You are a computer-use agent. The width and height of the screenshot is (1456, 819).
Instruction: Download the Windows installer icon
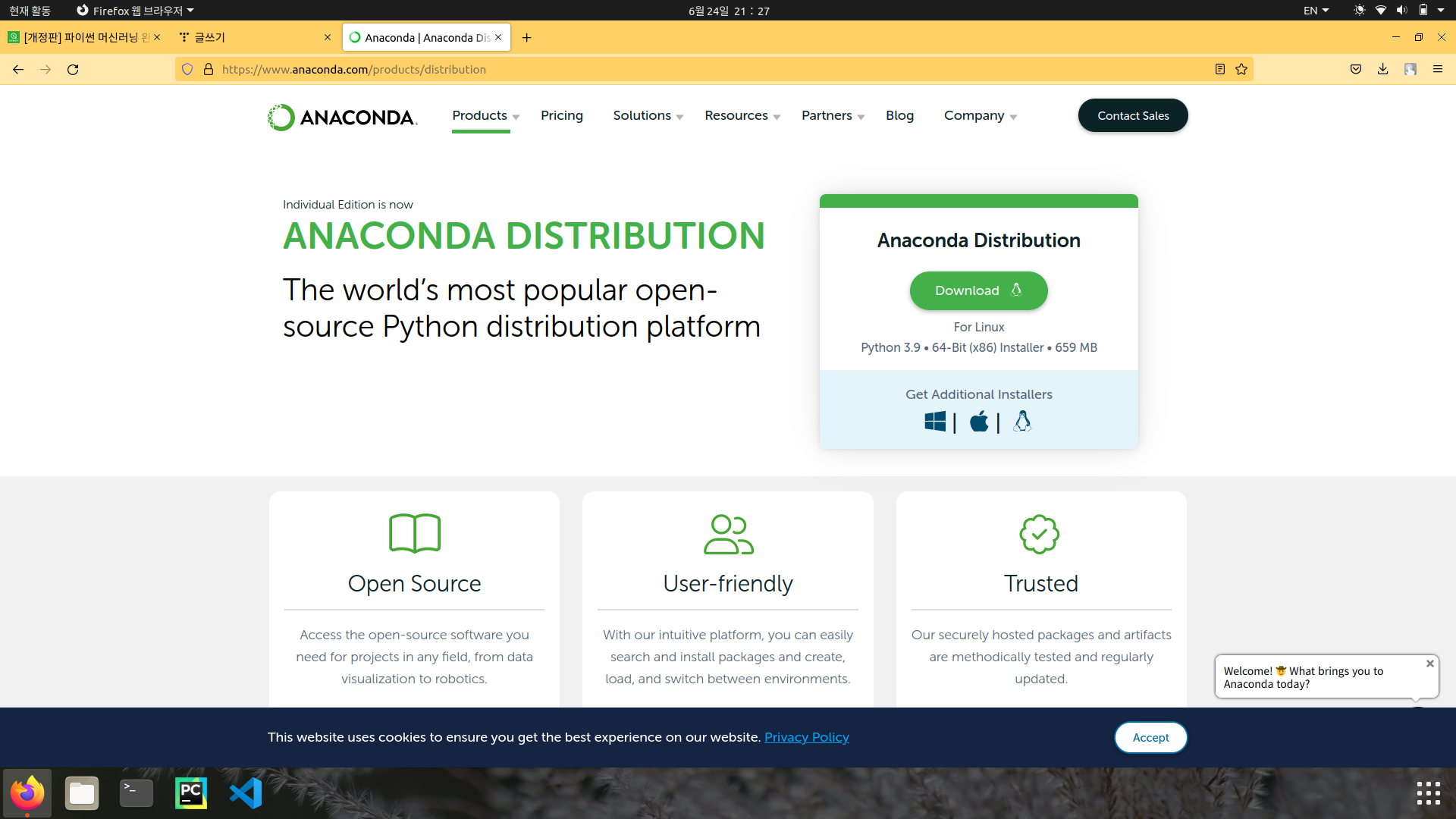[935, 422]
